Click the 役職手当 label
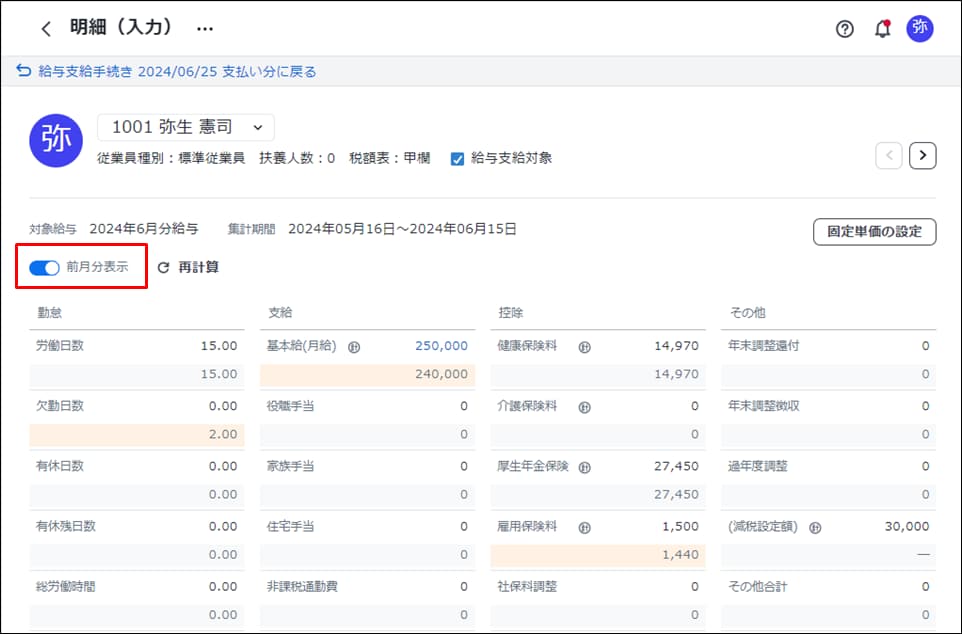 pos(291,406)
